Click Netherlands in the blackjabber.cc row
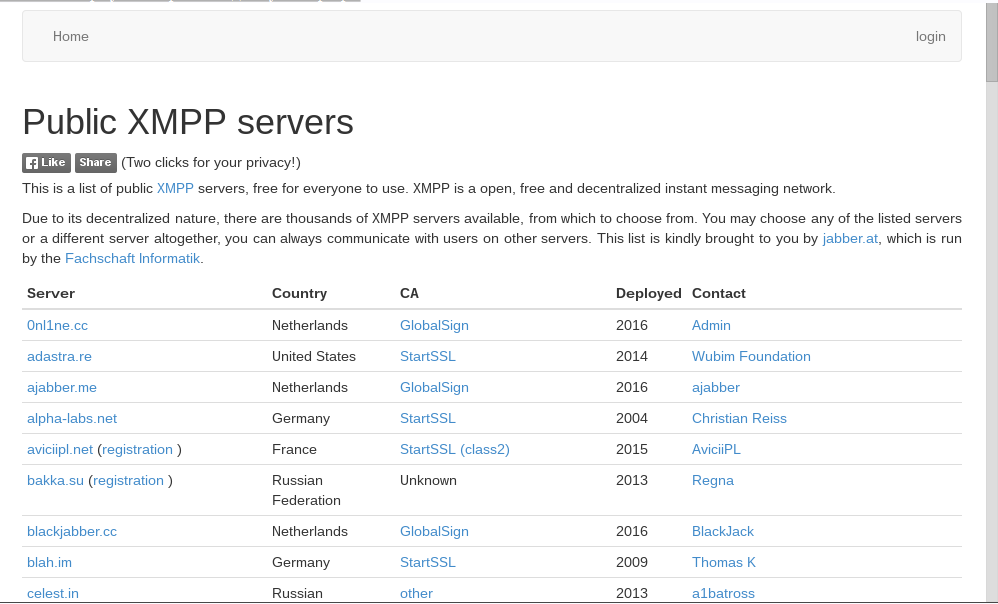 coord(310,531)
